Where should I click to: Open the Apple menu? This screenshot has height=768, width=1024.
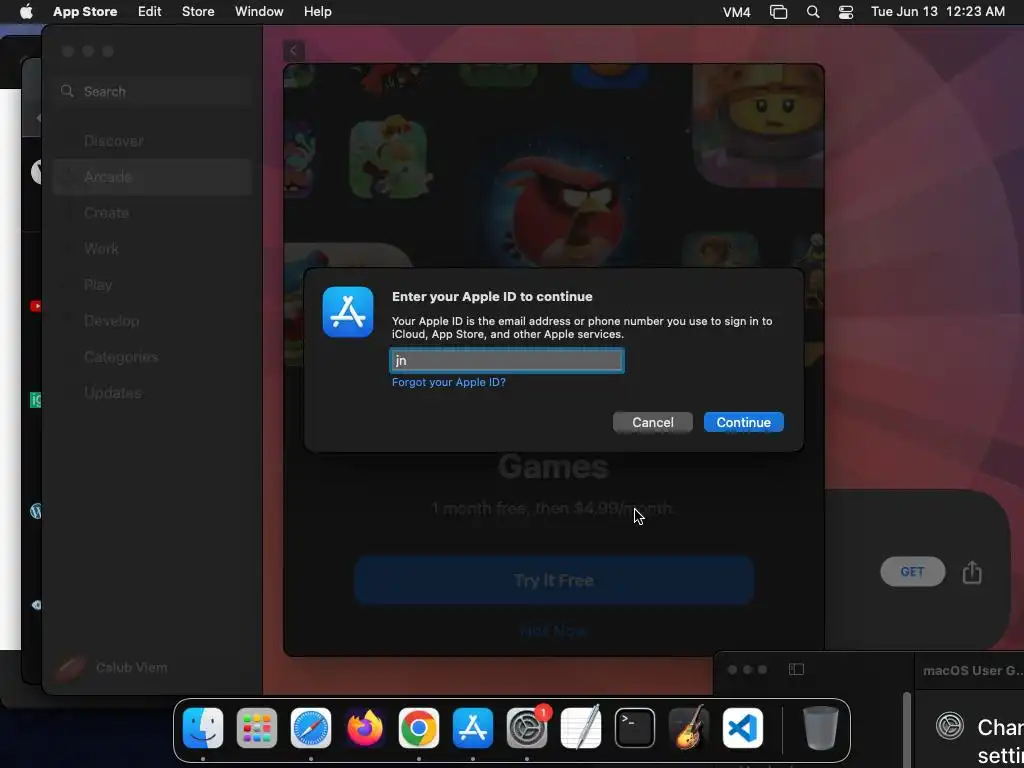click(26, 12)
